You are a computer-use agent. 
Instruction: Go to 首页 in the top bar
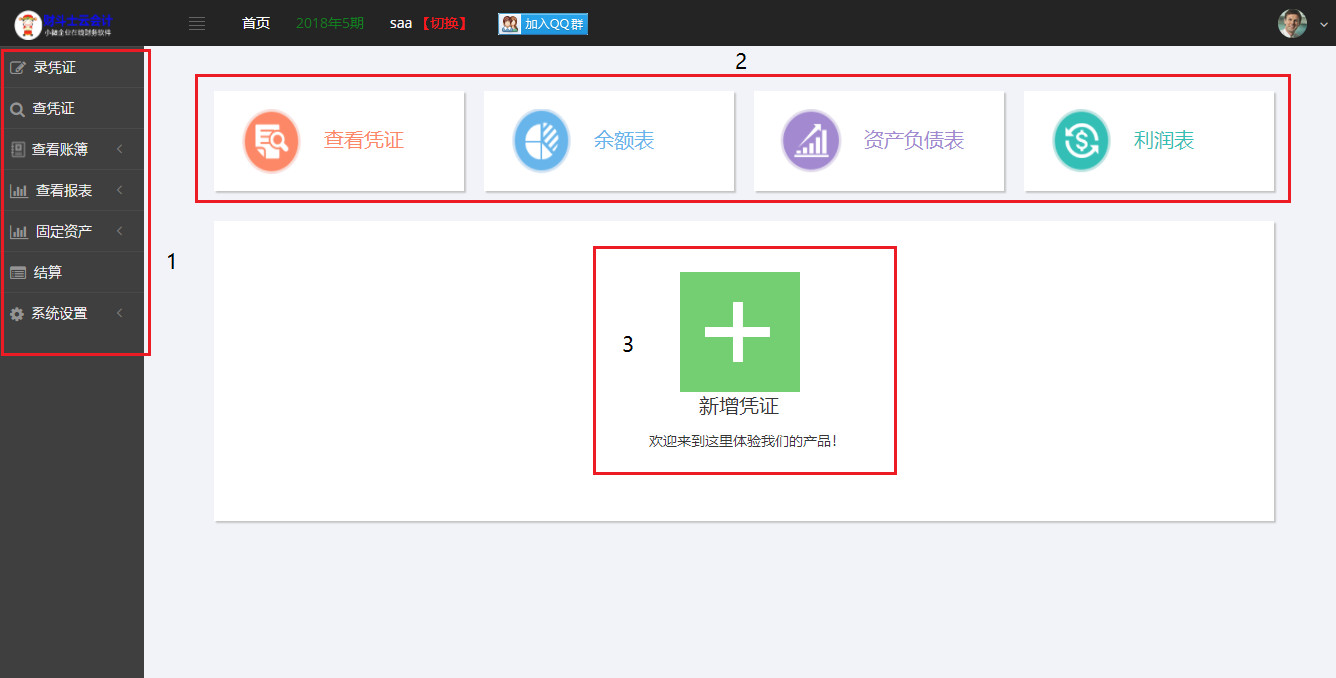(256, 23)
